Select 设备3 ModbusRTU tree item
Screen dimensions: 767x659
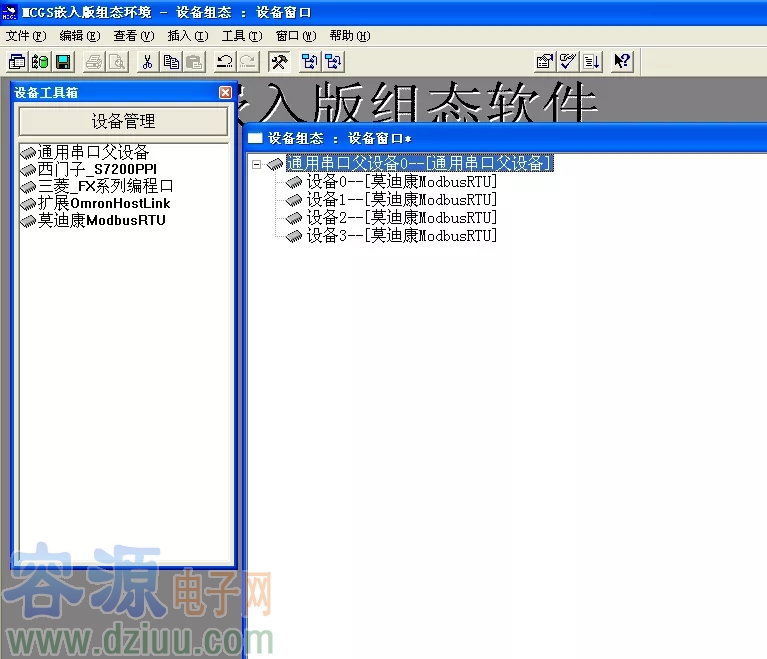coord(401,236)
